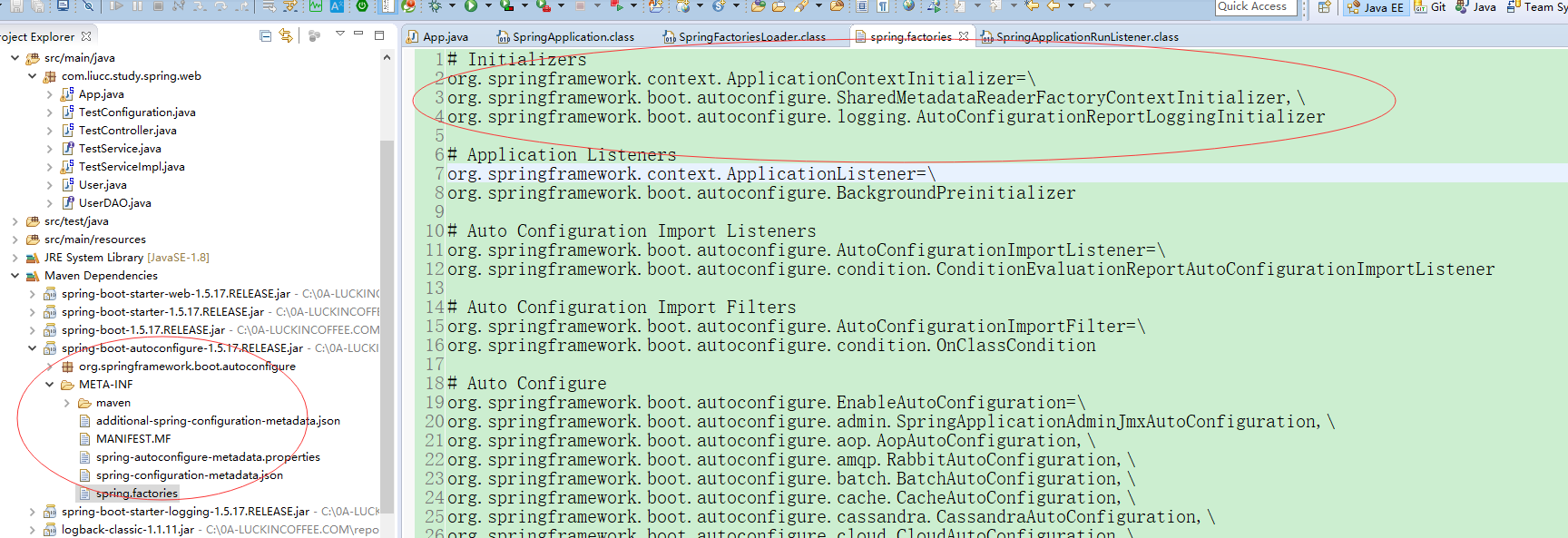The width and height of the screenshot is (1568, 538).
Task: Collapse the Maven Dependencies node
Action: [15, 276]
